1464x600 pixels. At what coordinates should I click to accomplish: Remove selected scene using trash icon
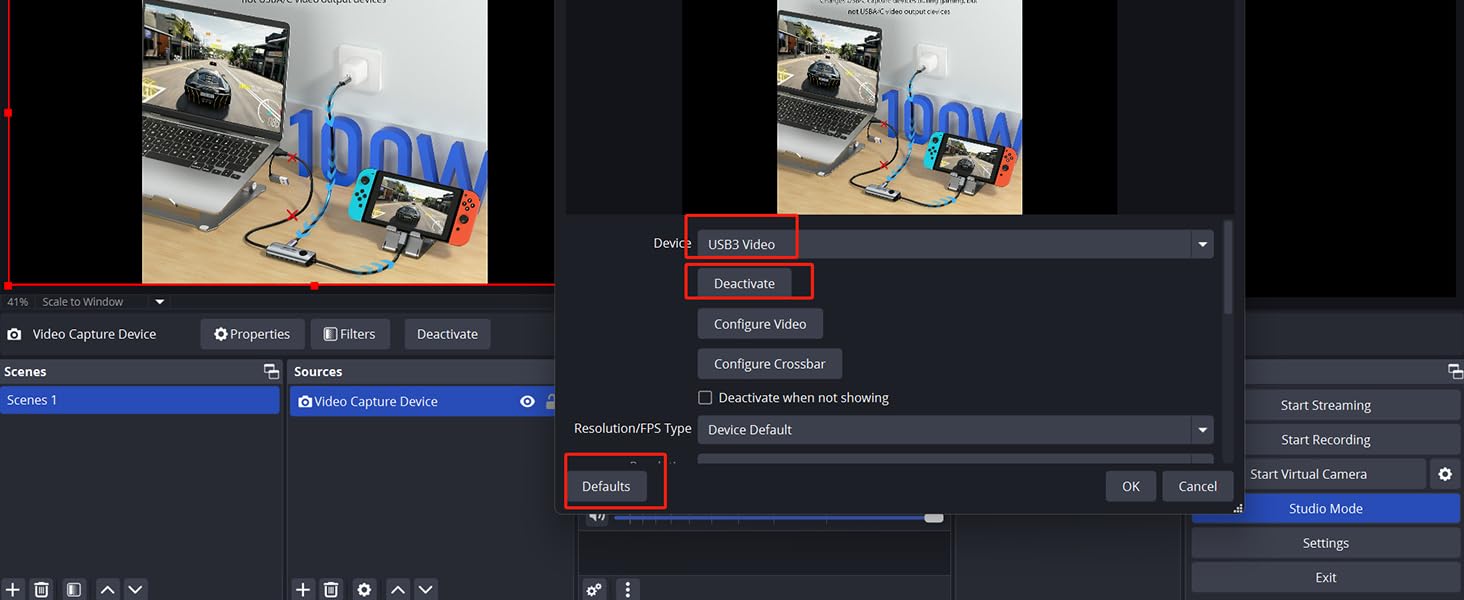pyautogui.click(x=41, y=589)
